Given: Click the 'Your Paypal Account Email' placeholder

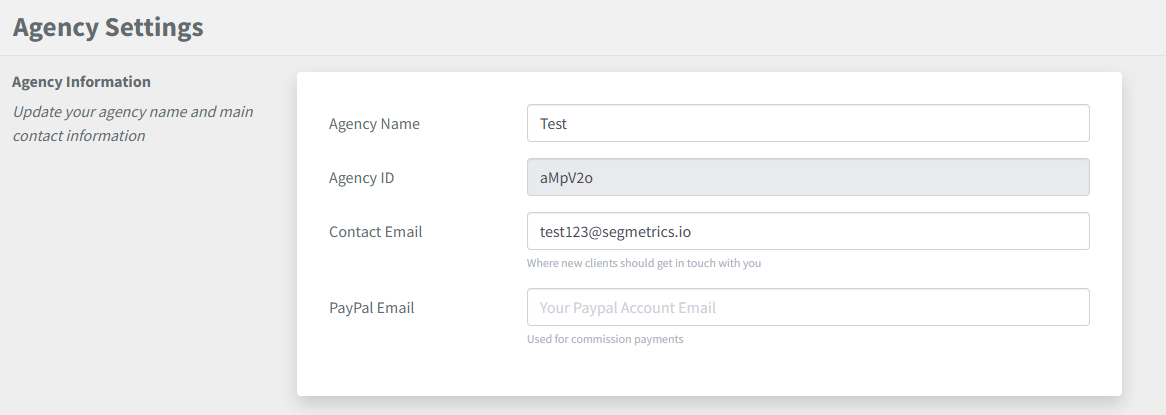Looking at the screenshot, I should 627,308.
